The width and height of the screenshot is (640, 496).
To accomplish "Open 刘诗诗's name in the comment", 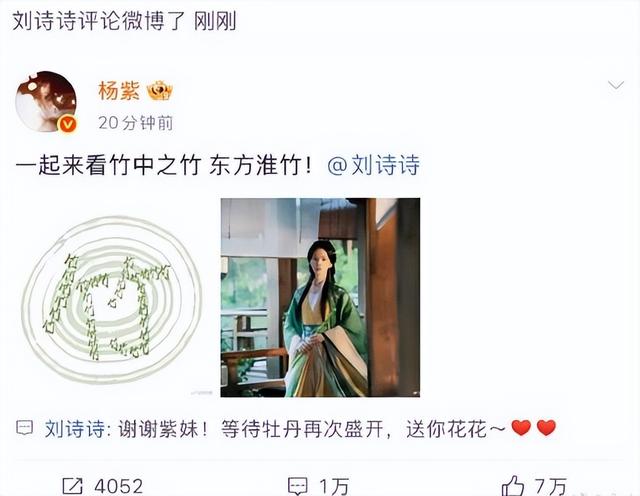I will [75, 429].
